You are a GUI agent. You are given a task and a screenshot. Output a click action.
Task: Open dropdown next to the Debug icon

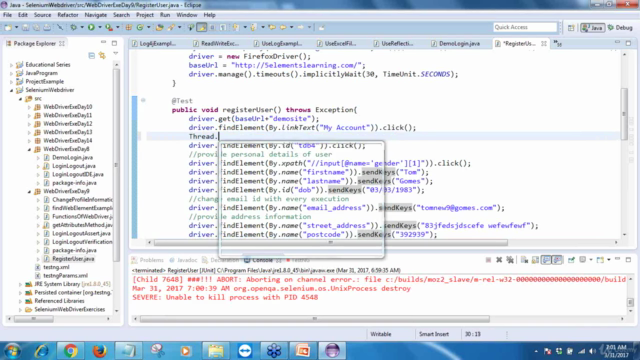82,27
